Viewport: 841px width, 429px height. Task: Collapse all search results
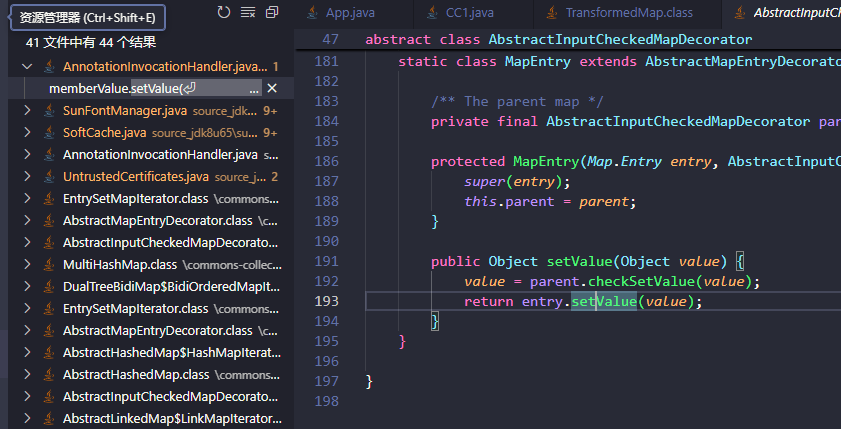click(272, 12)
